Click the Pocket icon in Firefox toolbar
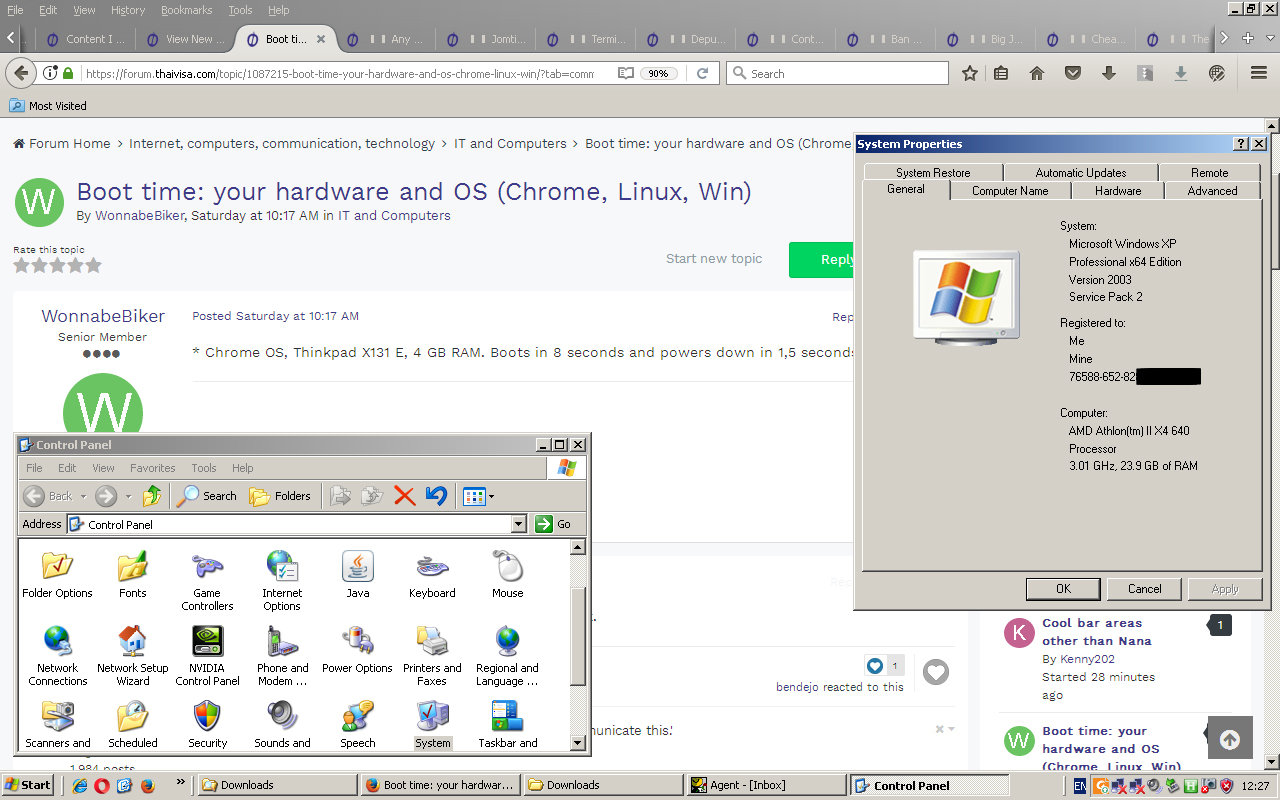 coord(1073,73)
